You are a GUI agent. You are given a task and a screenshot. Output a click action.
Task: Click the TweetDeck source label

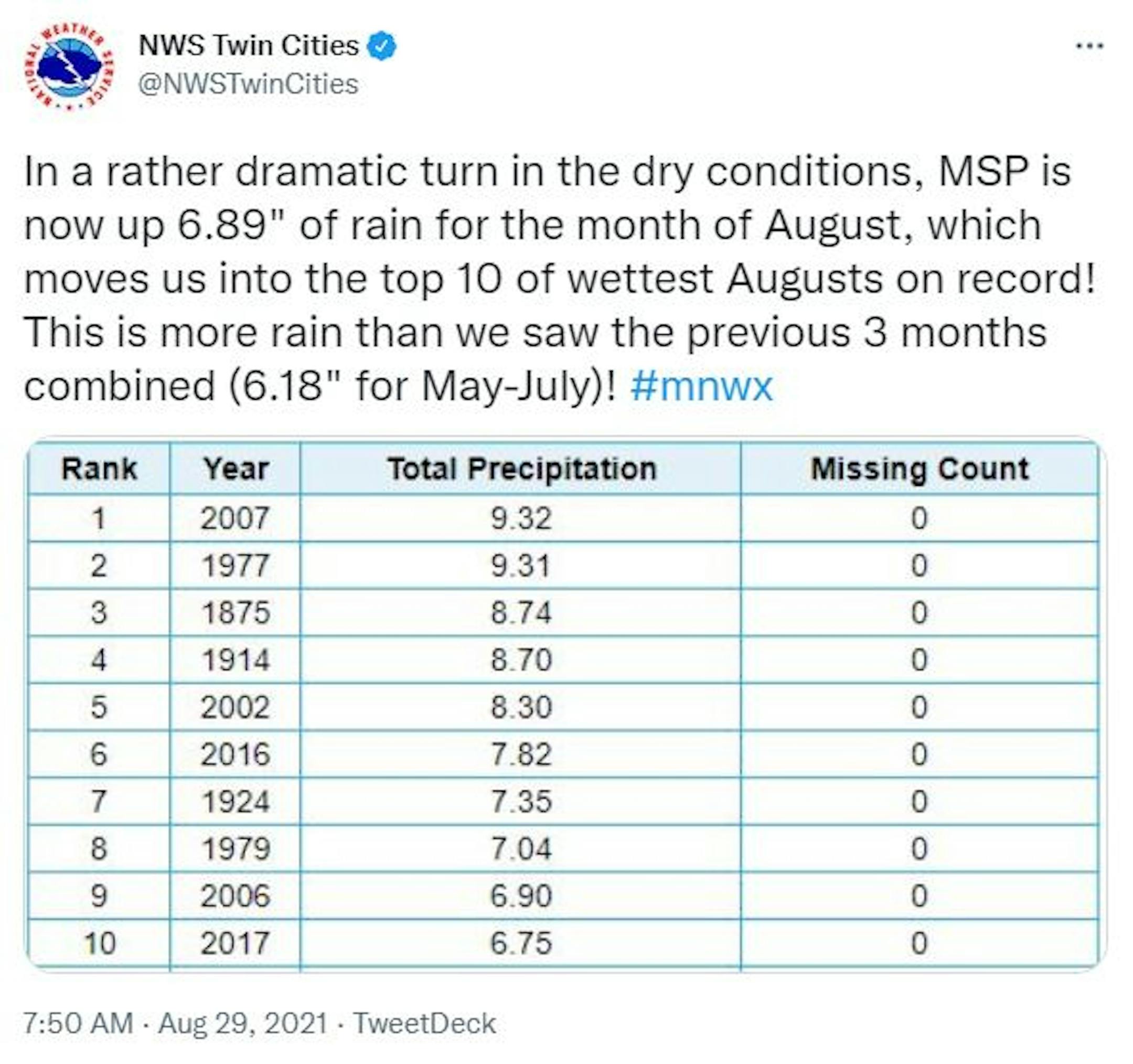pyautogui.click(x=424, y=1023)
